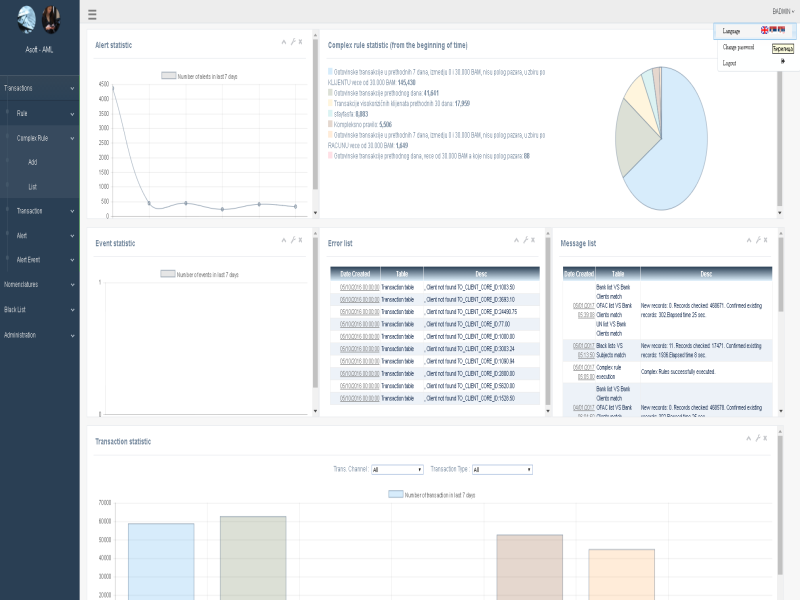Open Error list panel settings wrench

526,240
